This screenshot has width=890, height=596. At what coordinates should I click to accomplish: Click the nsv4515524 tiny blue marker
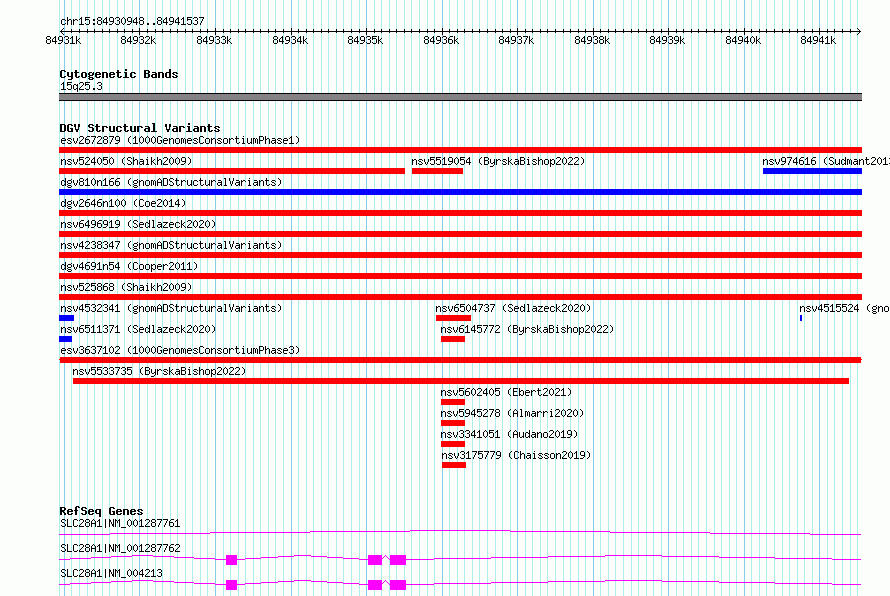801,318
